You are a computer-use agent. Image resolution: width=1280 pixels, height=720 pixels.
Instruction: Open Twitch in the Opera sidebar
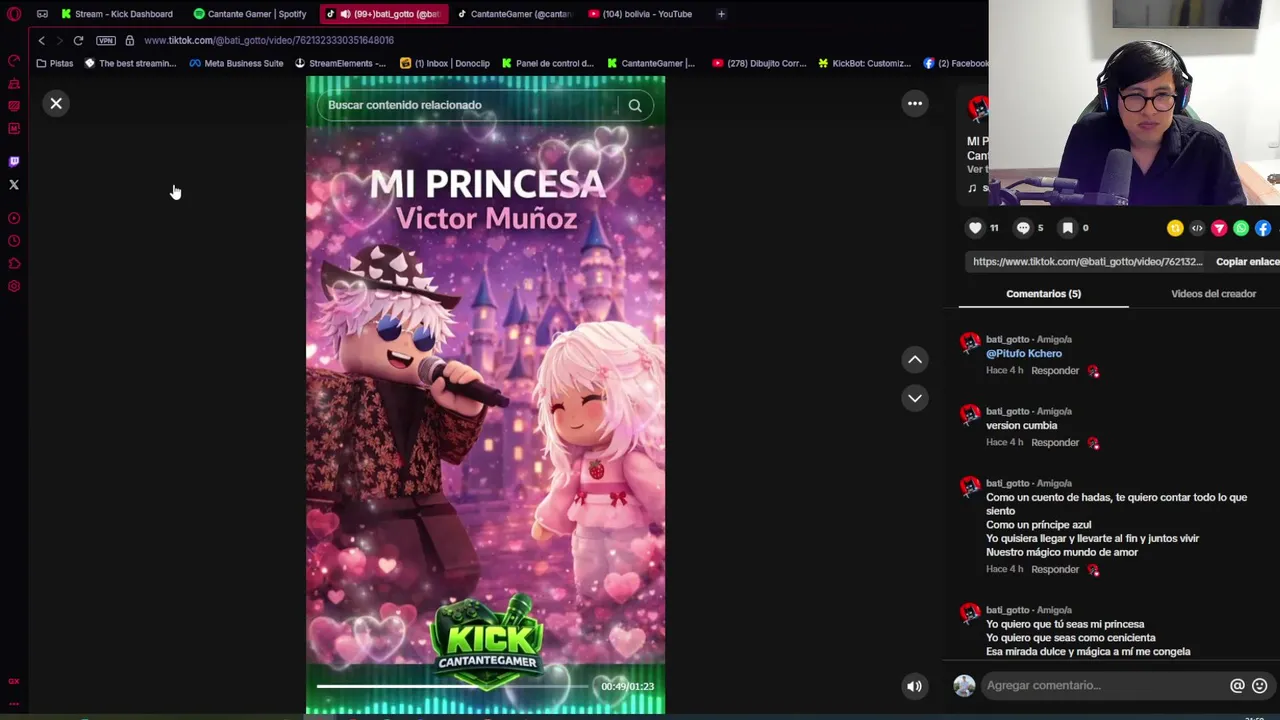14,161
